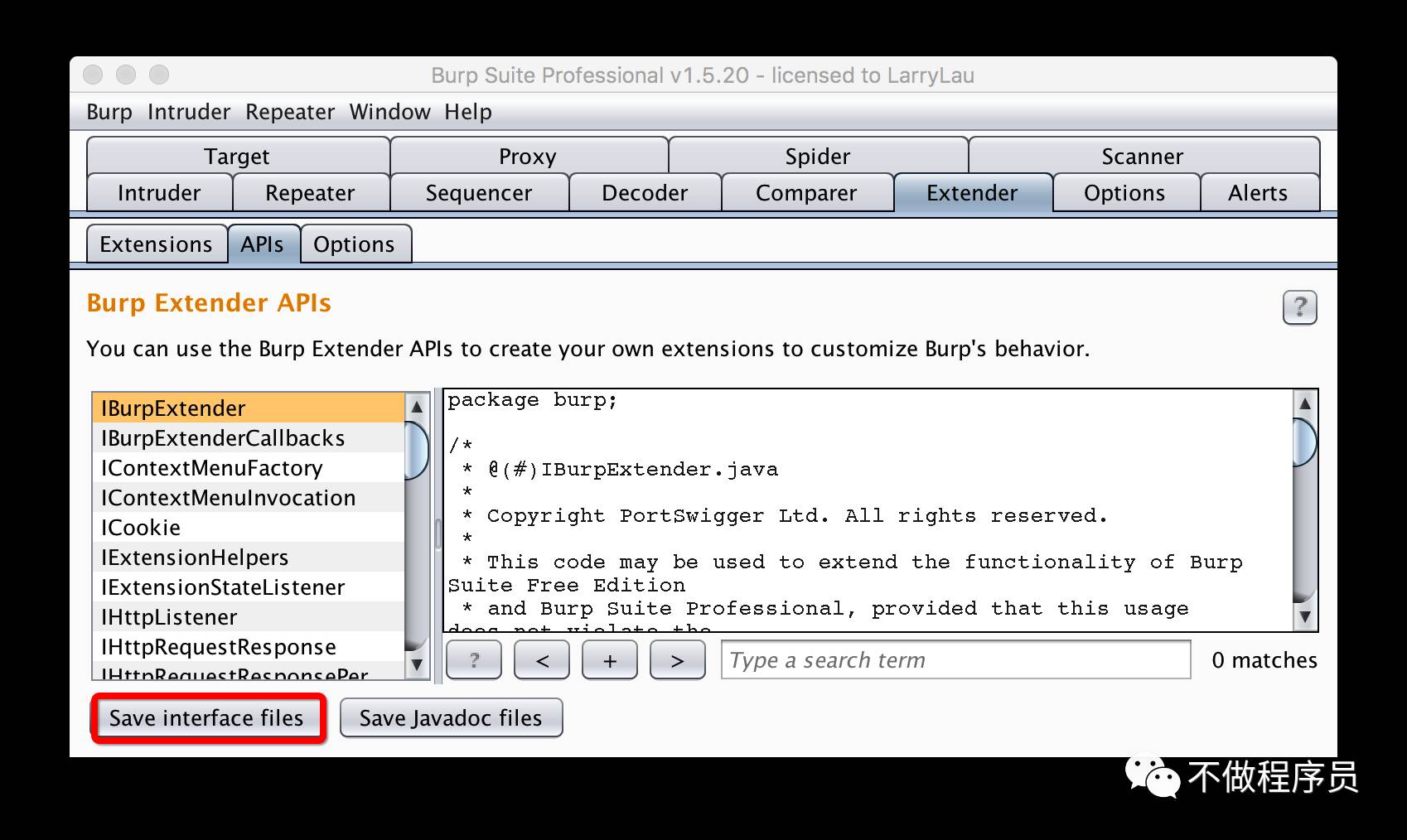The width and height of the screenshot is (1407, 840).
Task: Switch to the Proxy tab
Action: 529,156
